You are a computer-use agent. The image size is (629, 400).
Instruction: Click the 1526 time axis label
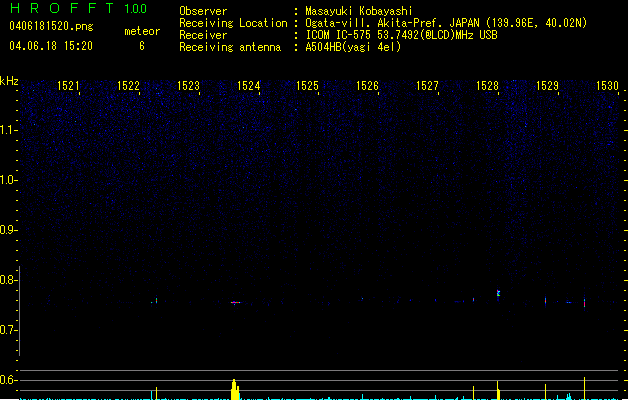(x=367, y=86)
